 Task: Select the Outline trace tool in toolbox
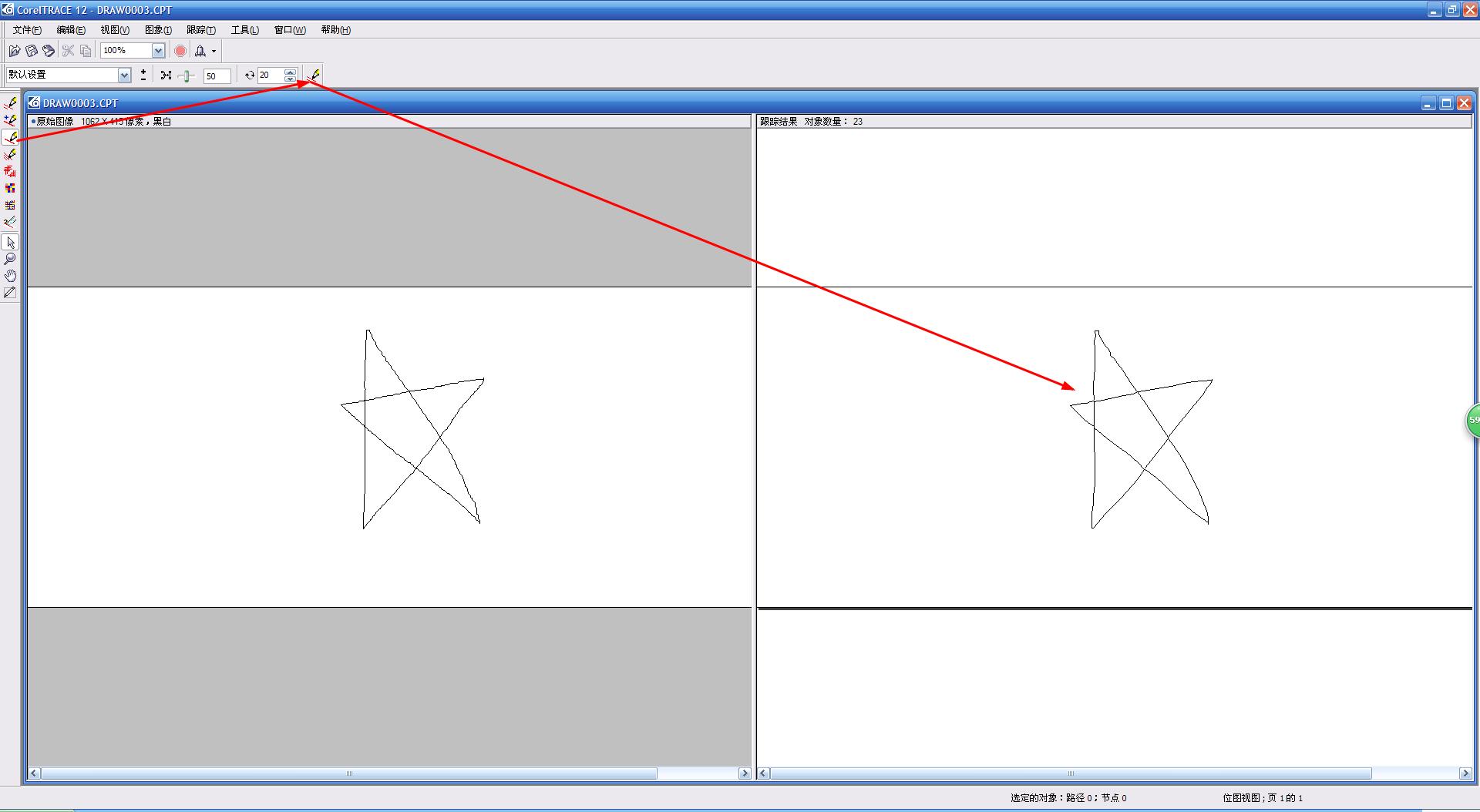tap(10, 103)
